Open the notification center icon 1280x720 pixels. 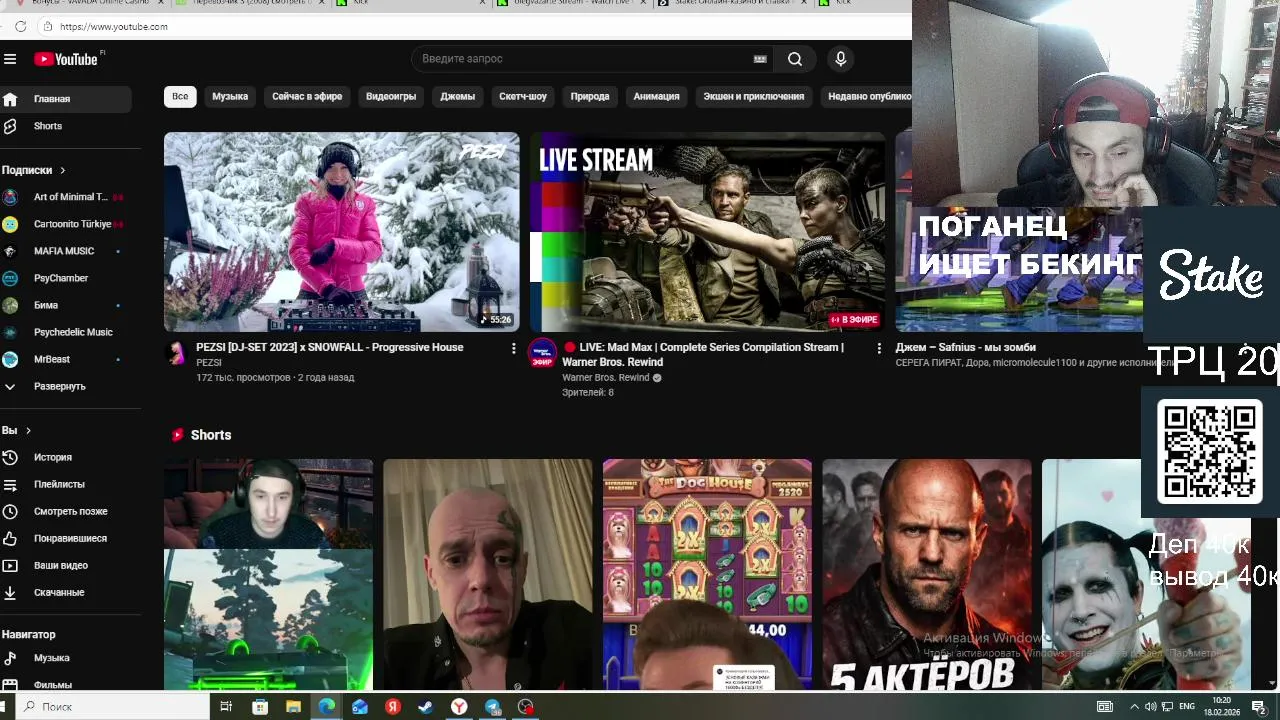point(1259,707)
